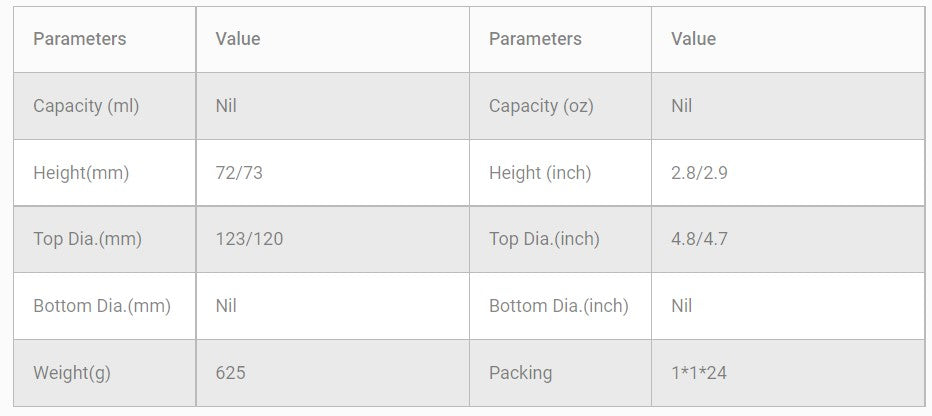
Task: Select the 625 weight value
Action: point(230,373)
